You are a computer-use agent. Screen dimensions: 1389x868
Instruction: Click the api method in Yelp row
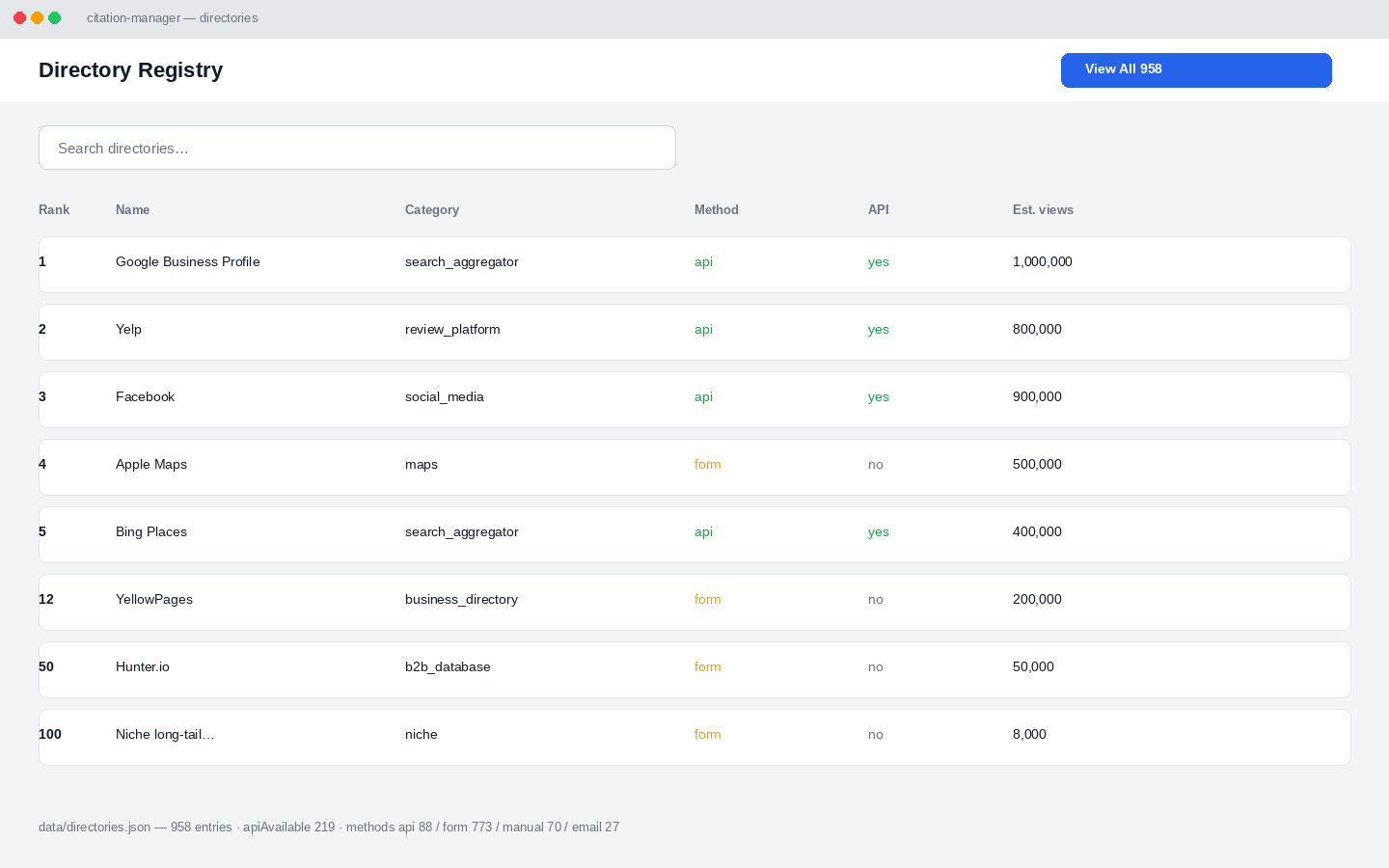click(x=703, y=330)
